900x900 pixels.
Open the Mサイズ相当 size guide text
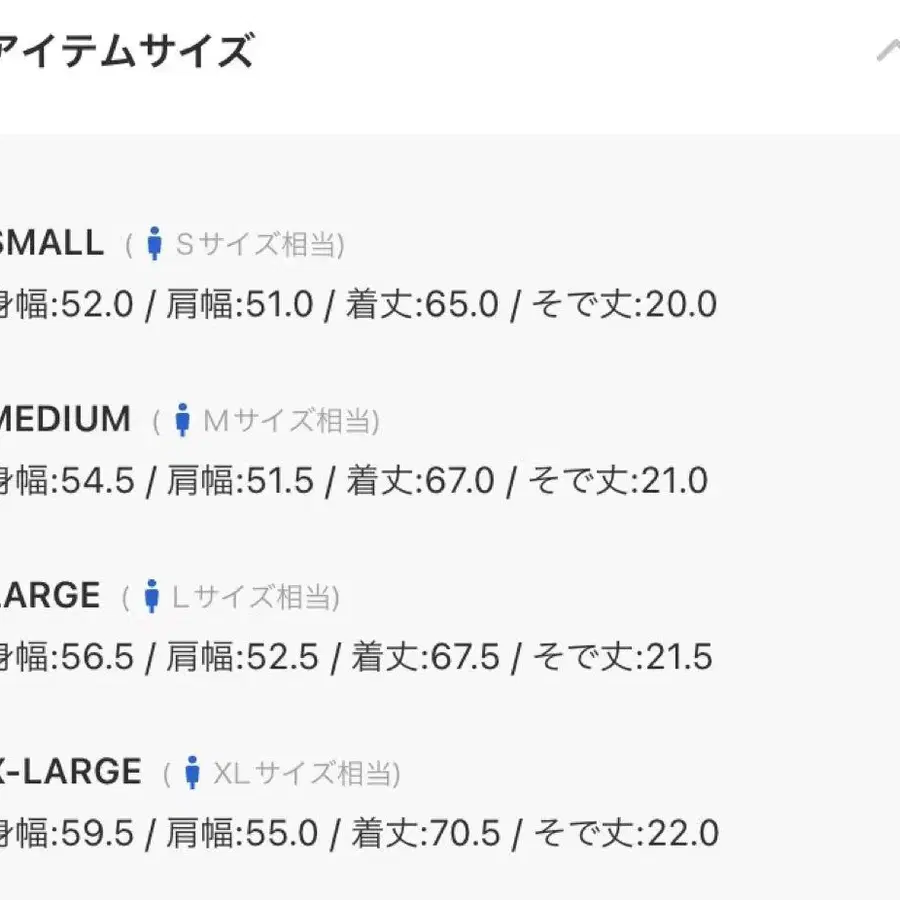pos(292,420)
